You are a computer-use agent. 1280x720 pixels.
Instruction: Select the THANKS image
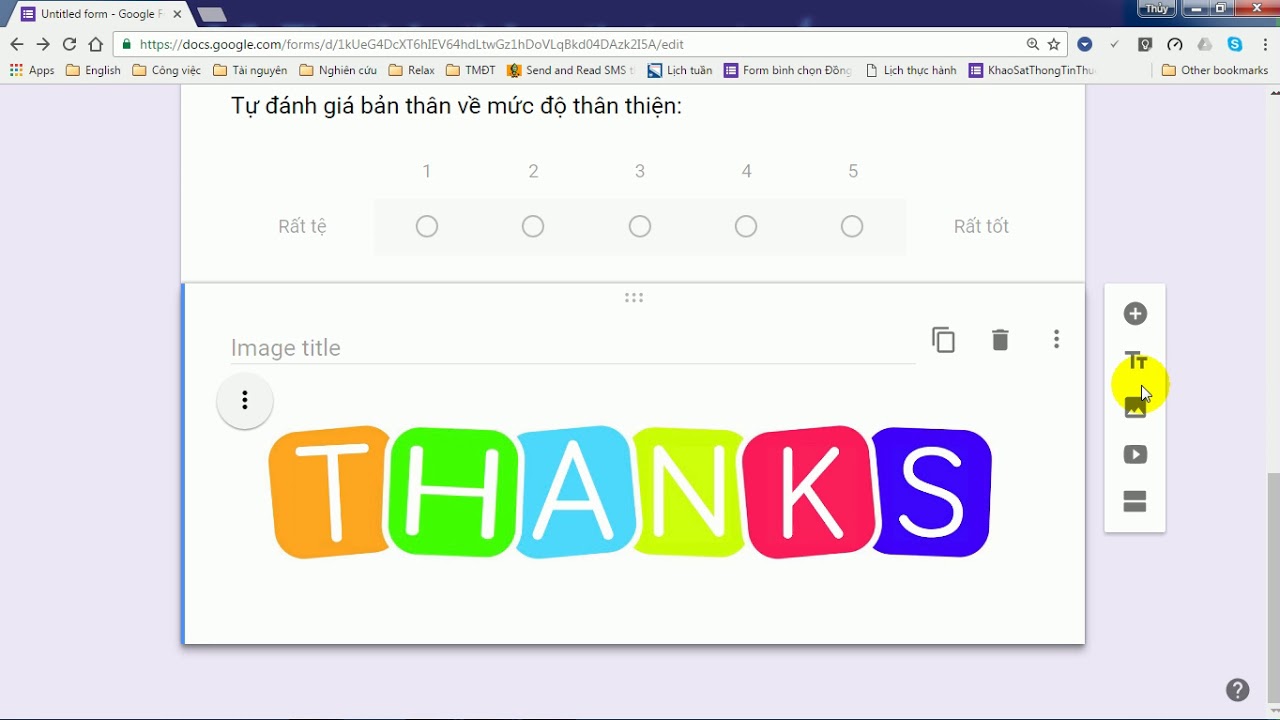(x=630, y=492)
